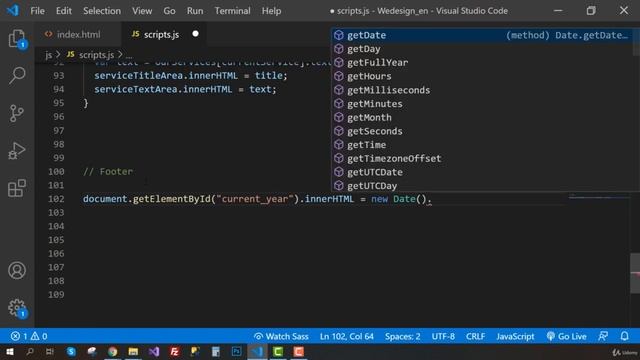Viewport: 640px width, 360px height.
Task: Open Task View on the taskbar
Action: click(x=50, y=352)
